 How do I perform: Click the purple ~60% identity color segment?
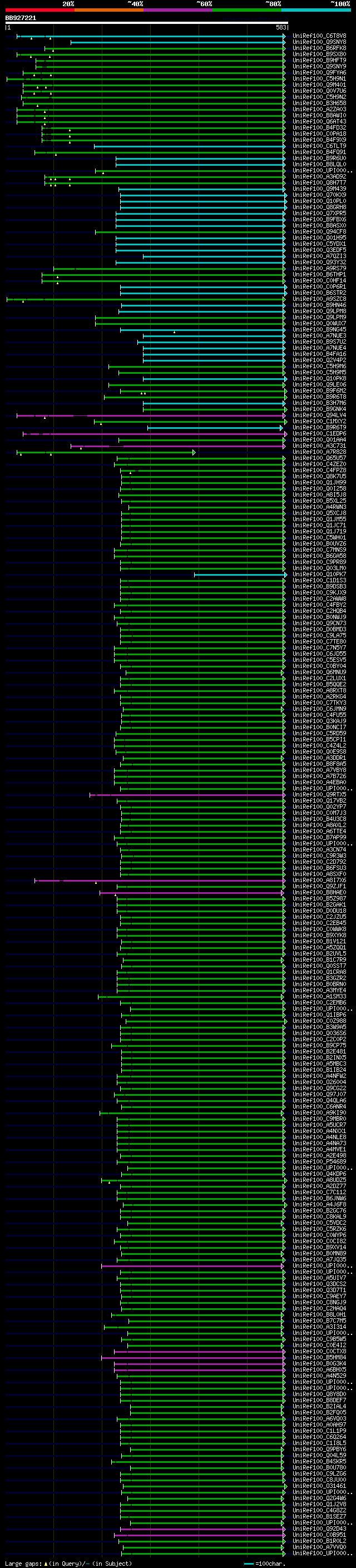(x=177, y=10)
